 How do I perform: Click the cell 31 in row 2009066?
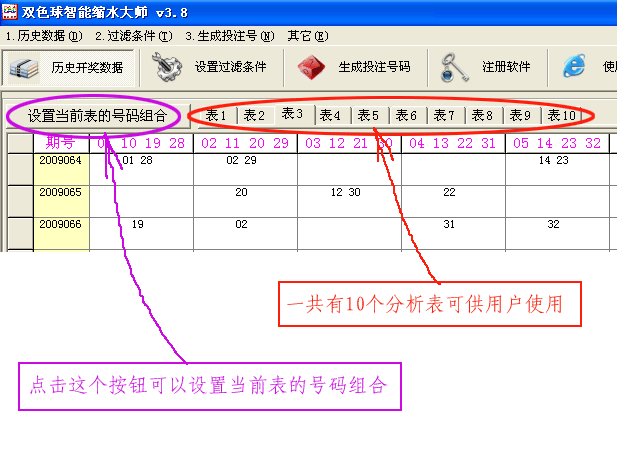(453, 233)
